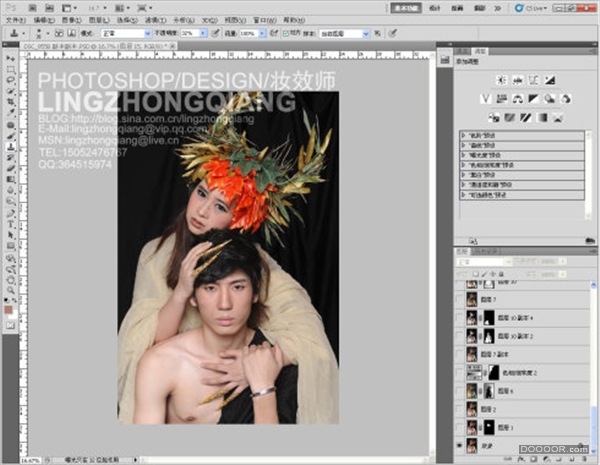Add a Curves adjustment
The width and height of the screenshot is (600, 465).
pos(533,80)
